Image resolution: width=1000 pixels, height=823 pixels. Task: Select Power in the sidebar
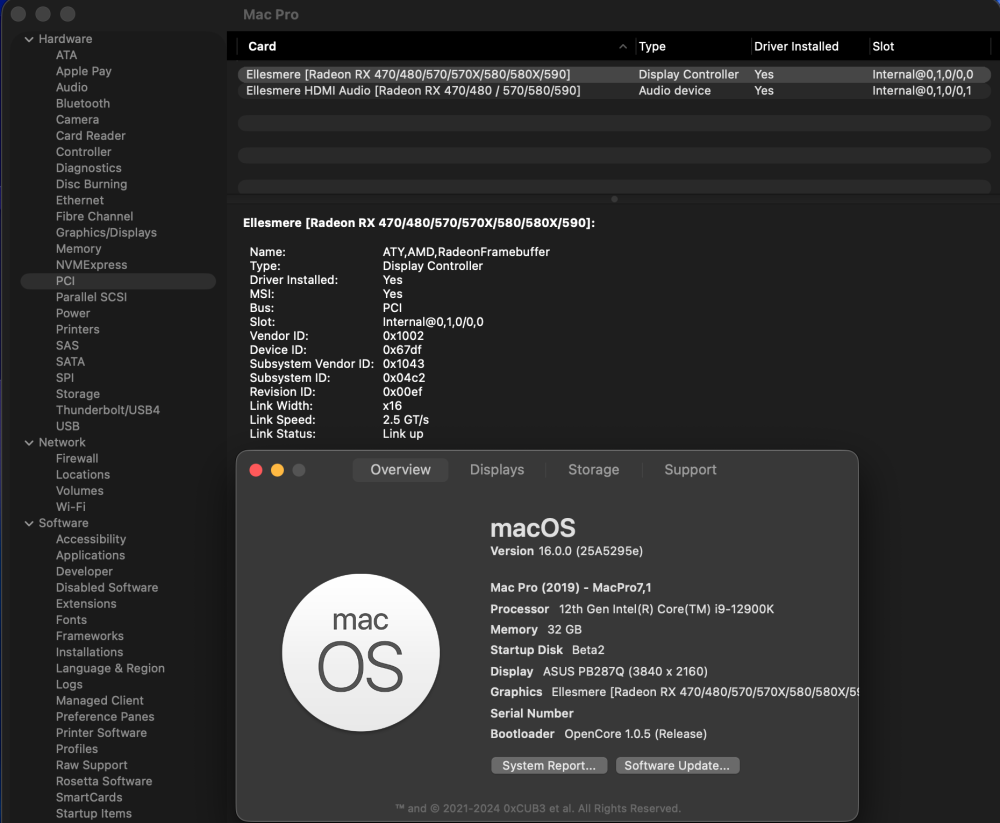pyautogui.click(x=73, y=313)
